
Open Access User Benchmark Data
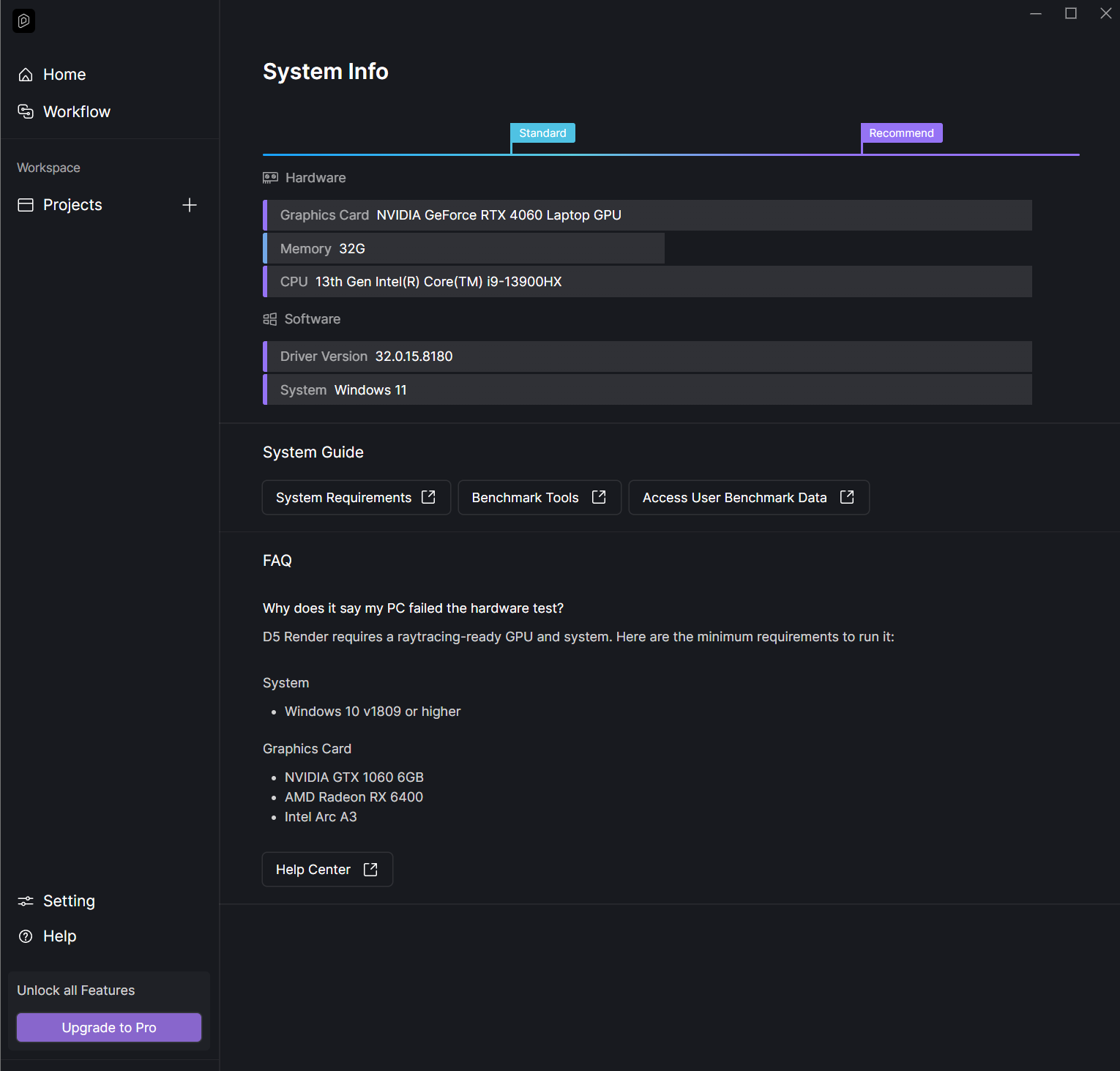pyautogui.click(x=748, y=498)
